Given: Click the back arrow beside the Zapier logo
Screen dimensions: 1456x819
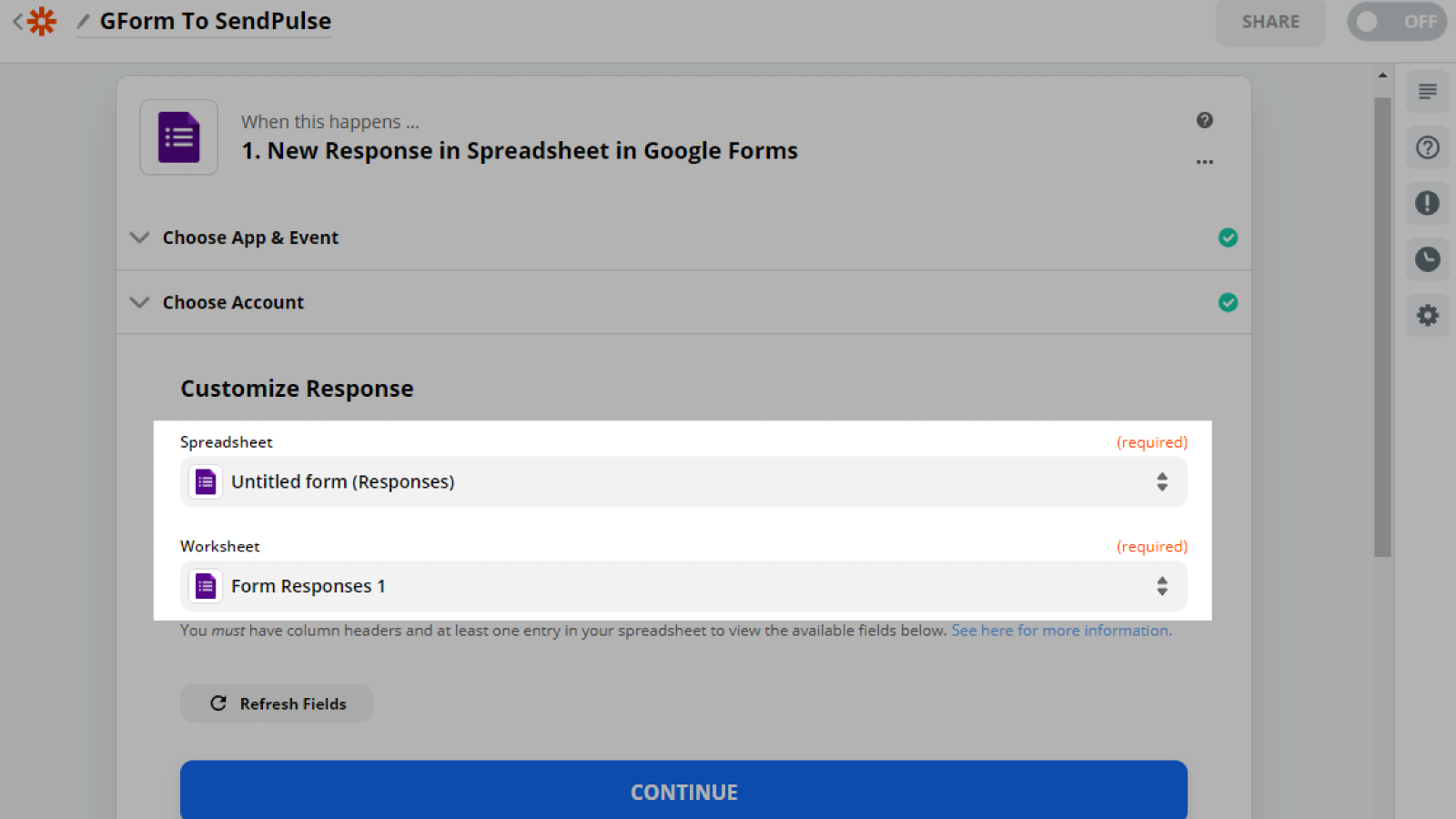Looking at the screenshot, I should pyautogui.click(x=17, y=21).
